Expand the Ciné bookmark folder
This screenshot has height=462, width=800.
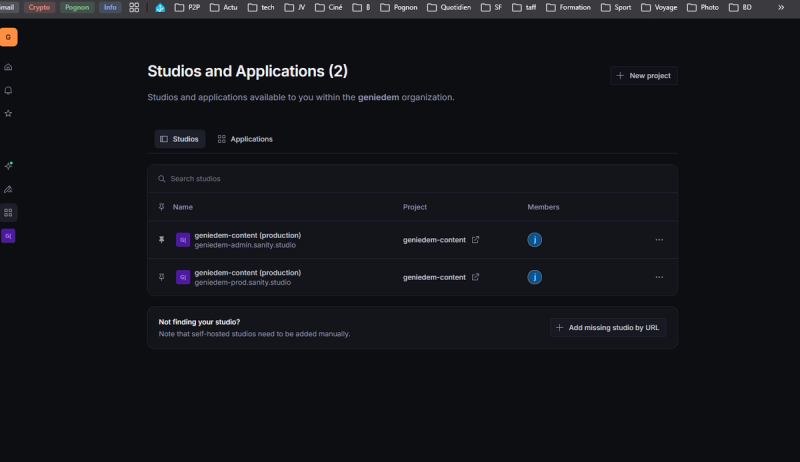(x=329, y=7)
